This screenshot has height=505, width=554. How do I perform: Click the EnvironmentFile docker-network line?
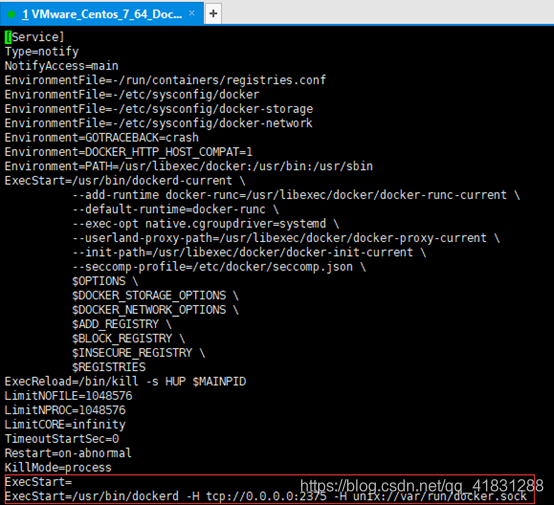point(159,123)
